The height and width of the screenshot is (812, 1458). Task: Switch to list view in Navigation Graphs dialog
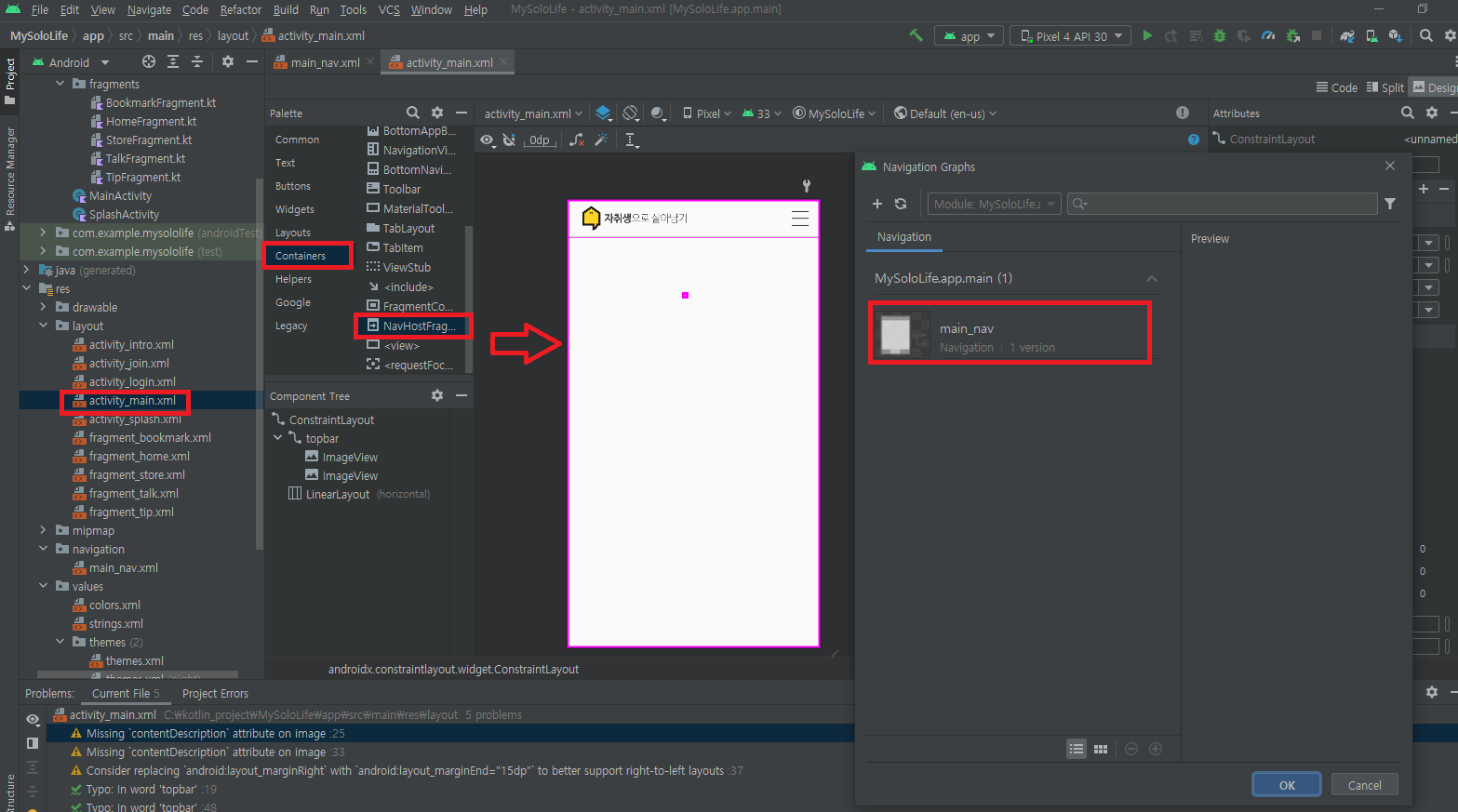(1077, 749)
